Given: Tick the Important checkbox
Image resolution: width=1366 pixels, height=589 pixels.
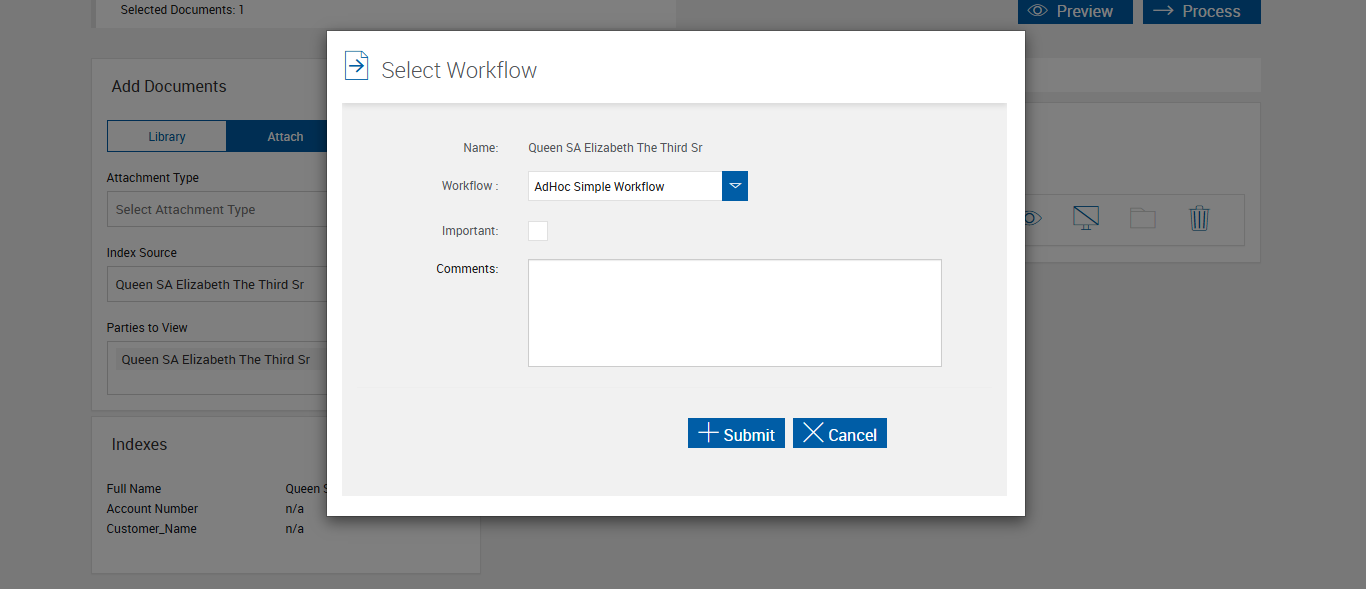Looking at the screenshot, I should (538, 231).
